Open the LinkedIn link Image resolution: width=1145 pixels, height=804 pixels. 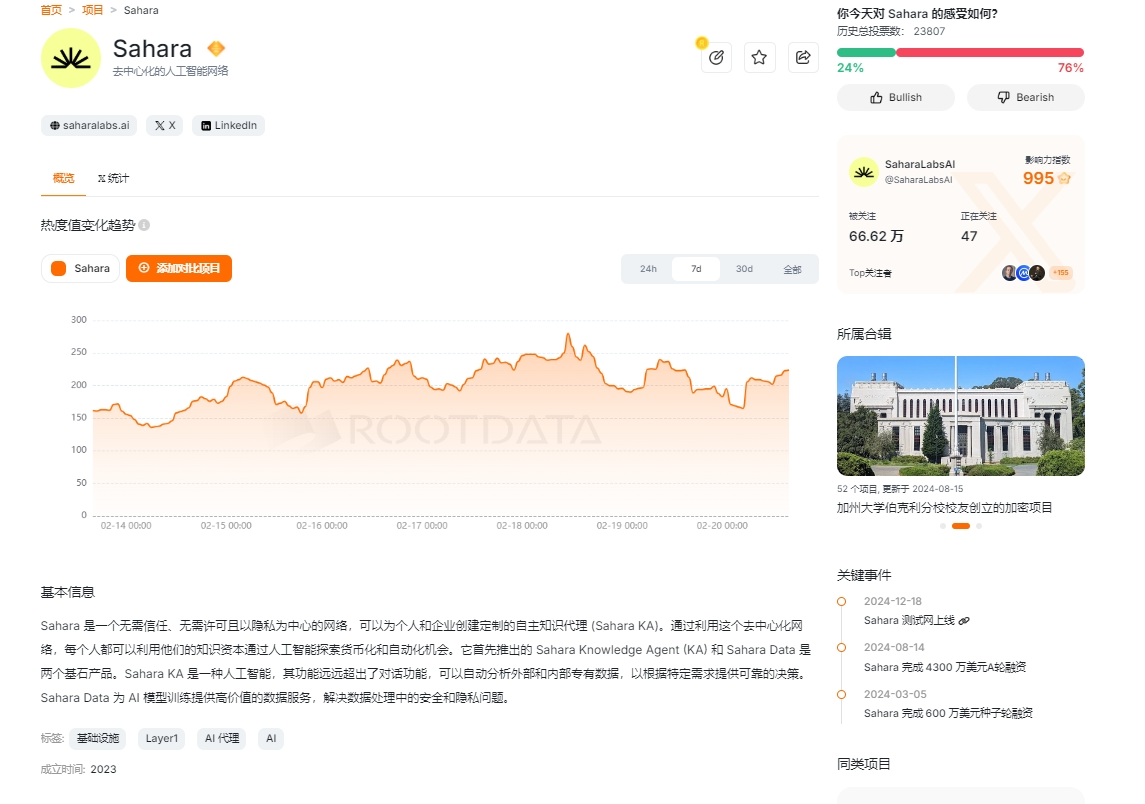pos(229,126)
